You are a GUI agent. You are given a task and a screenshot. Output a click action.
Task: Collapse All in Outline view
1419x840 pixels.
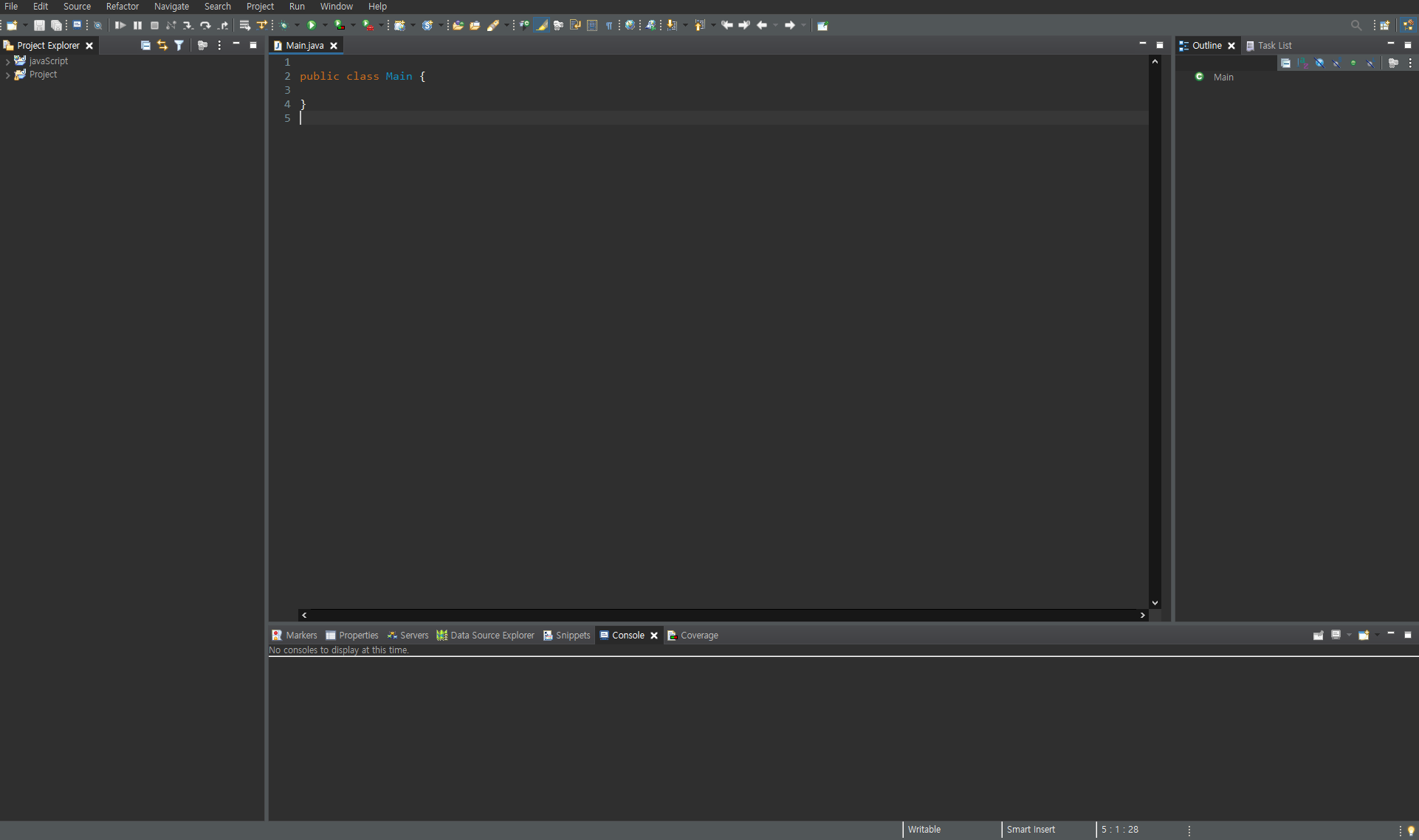point(1285,63)
